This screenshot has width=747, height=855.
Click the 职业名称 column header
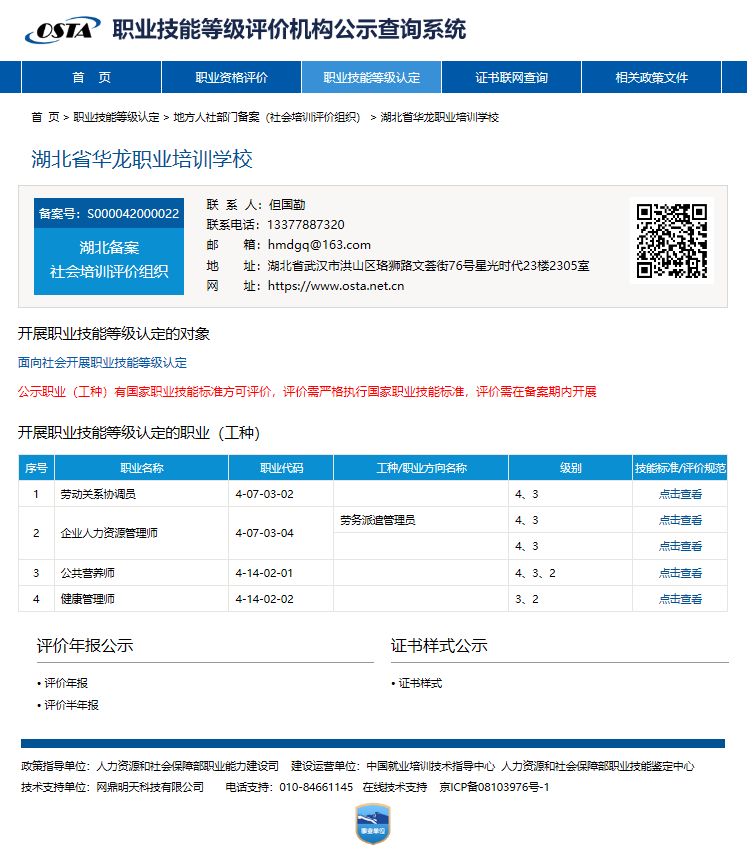(x=142, y=468)
